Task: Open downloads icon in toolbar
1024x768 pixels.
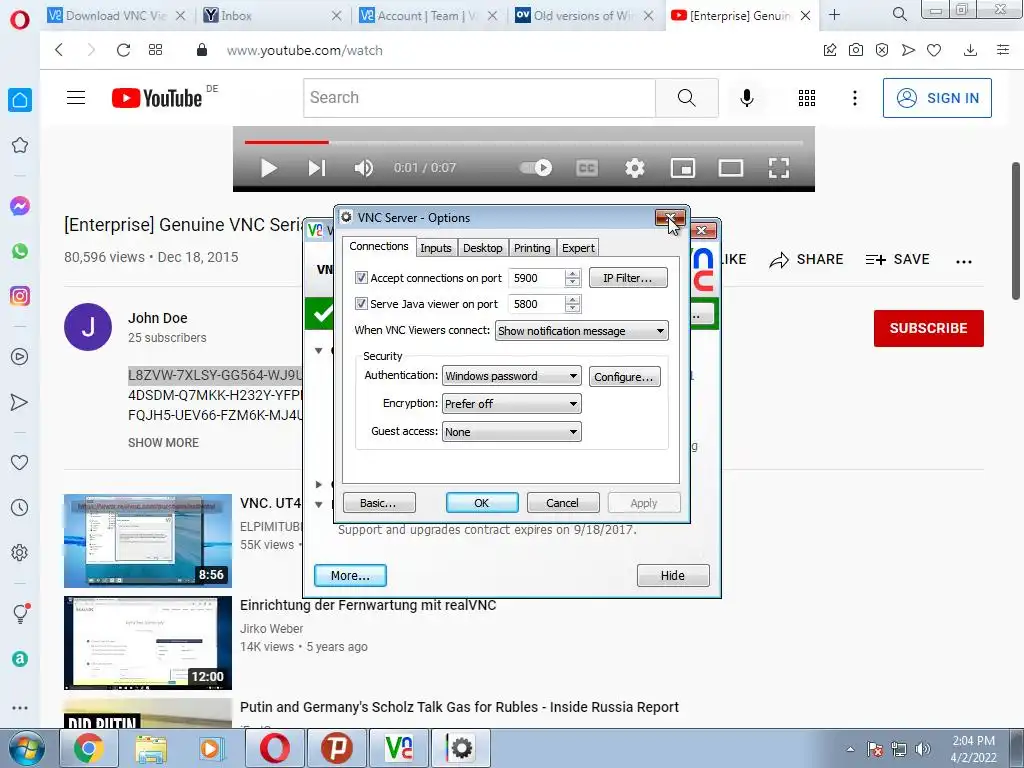Action: pos(970,50)
